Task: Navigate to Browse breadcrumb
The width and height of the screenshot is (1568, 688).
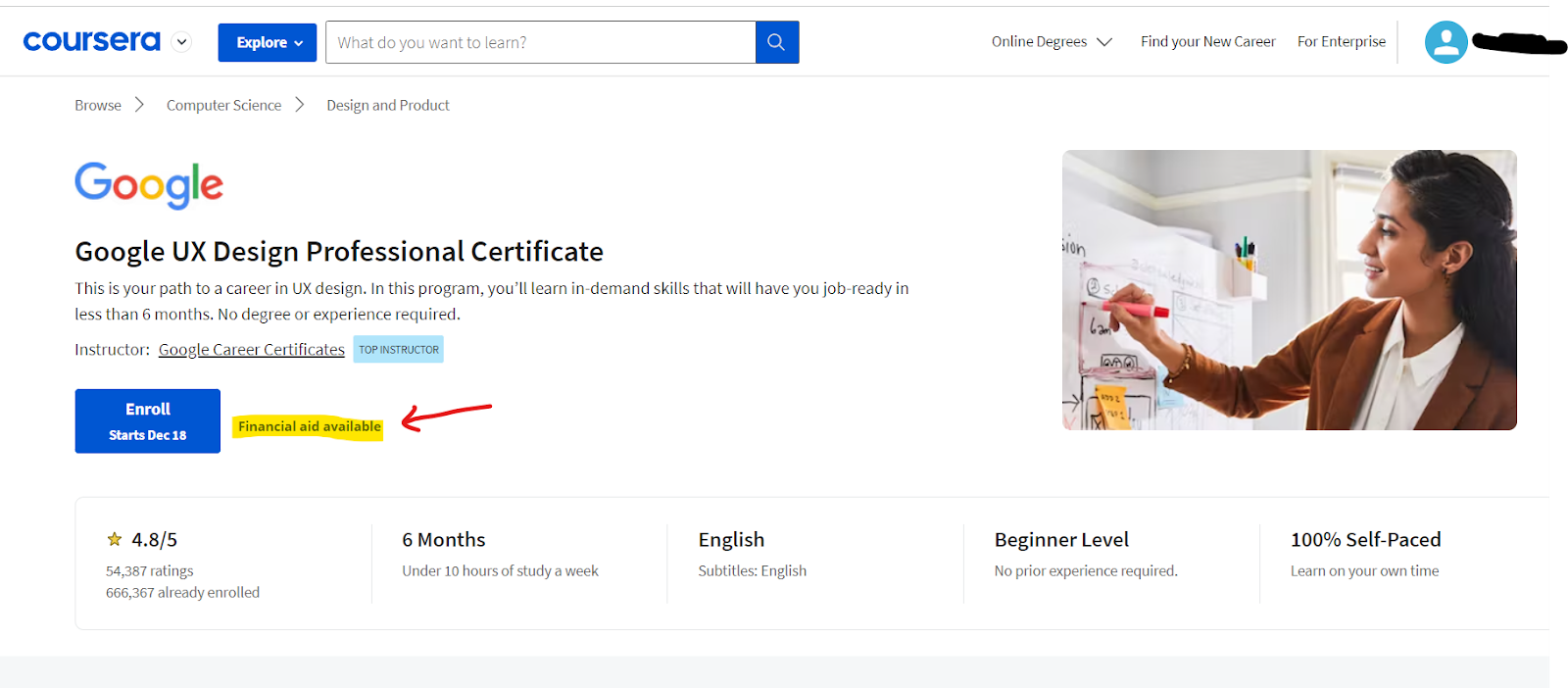Action: [x=98, y=105]
